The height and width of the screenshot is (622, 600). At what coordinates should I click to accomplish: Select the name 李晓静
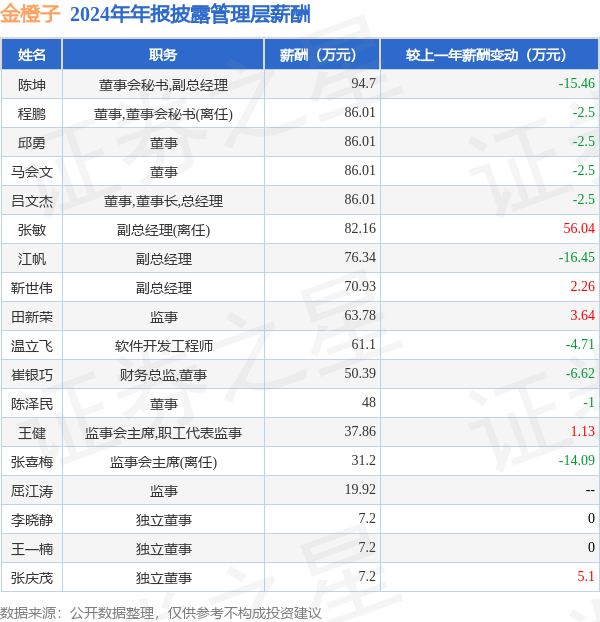pyautogui.click(x=32, y=520)
